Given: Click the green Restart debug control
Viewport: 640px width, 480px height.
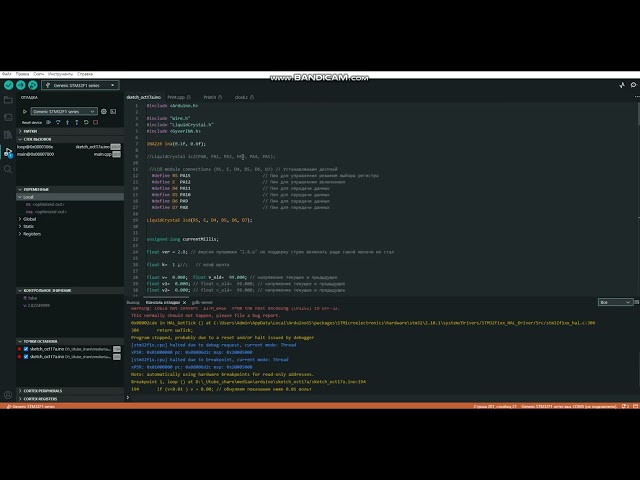Looking at the screenshot, I should [86, 122].
